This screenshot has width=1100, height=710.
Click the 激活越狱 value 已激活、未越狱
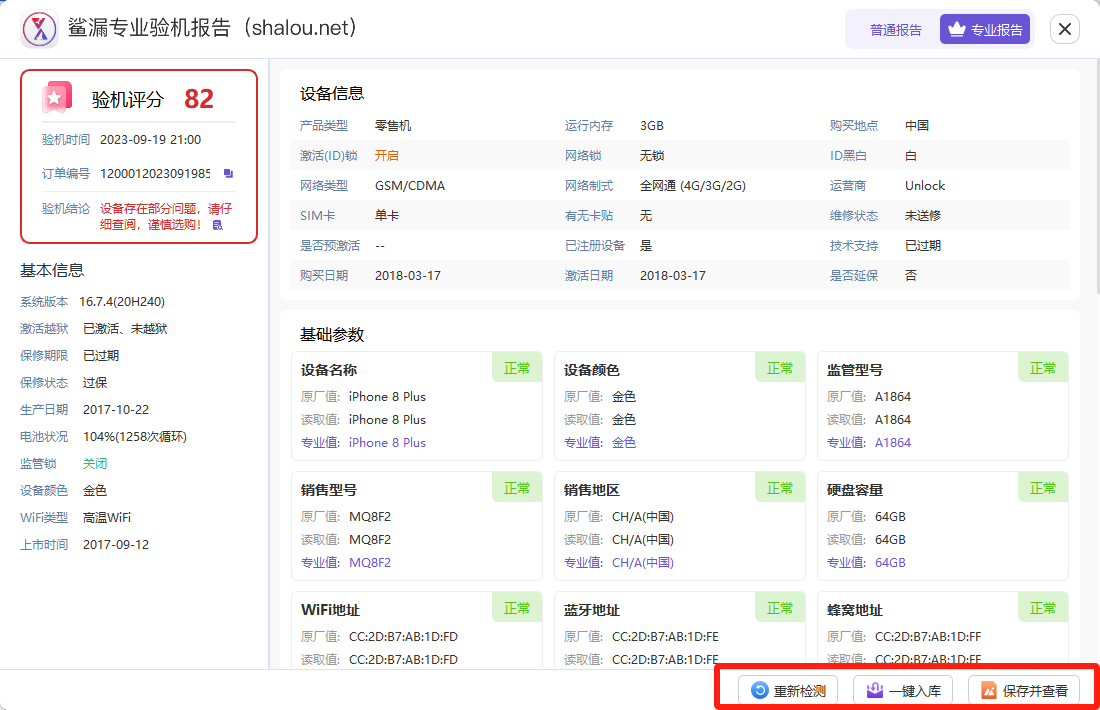125,329
